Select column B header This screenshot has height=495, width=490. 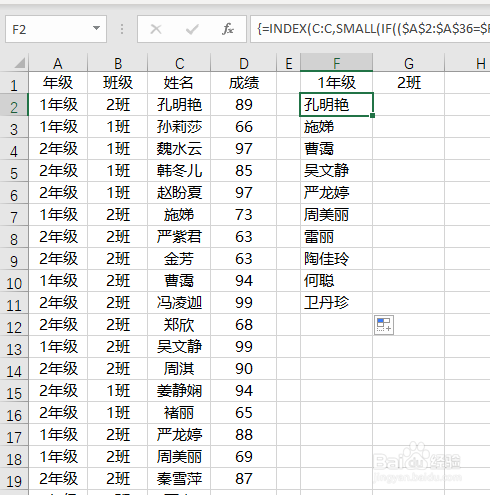(x=118, y=63)
